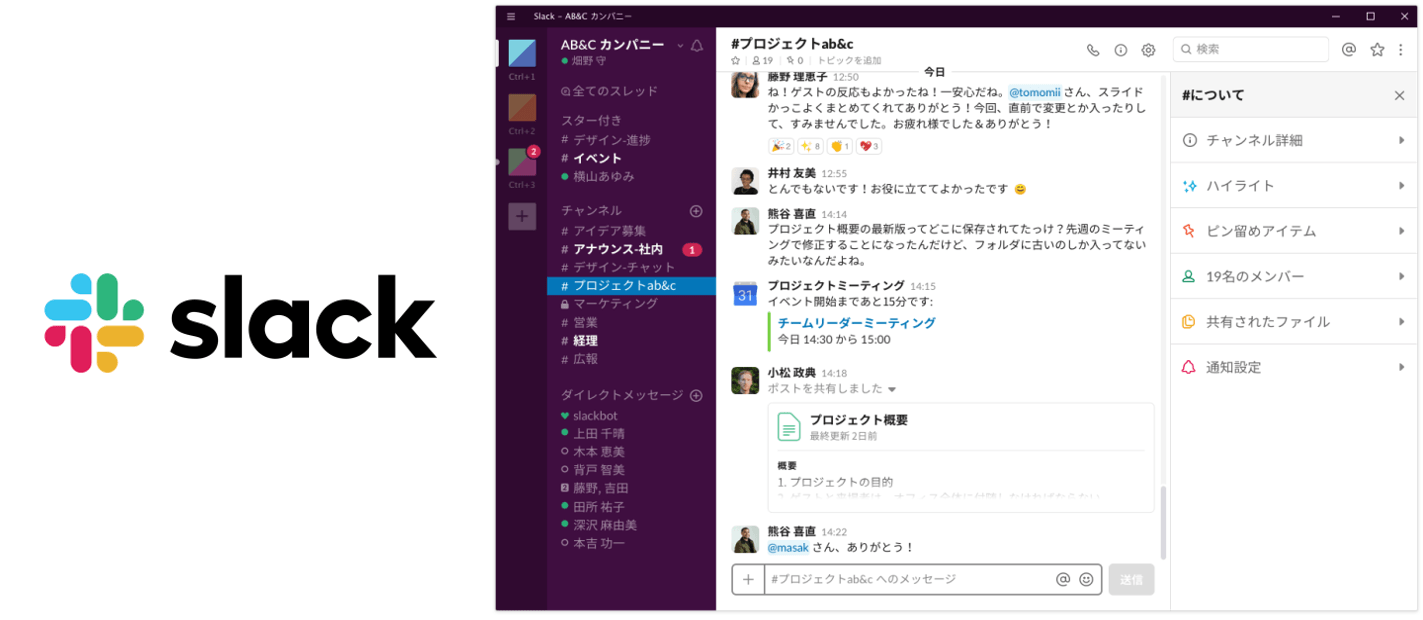This screenshot has width=1423, height=620.
Task: Switch to 全てのスレッド view
Action: coord(611,90)
